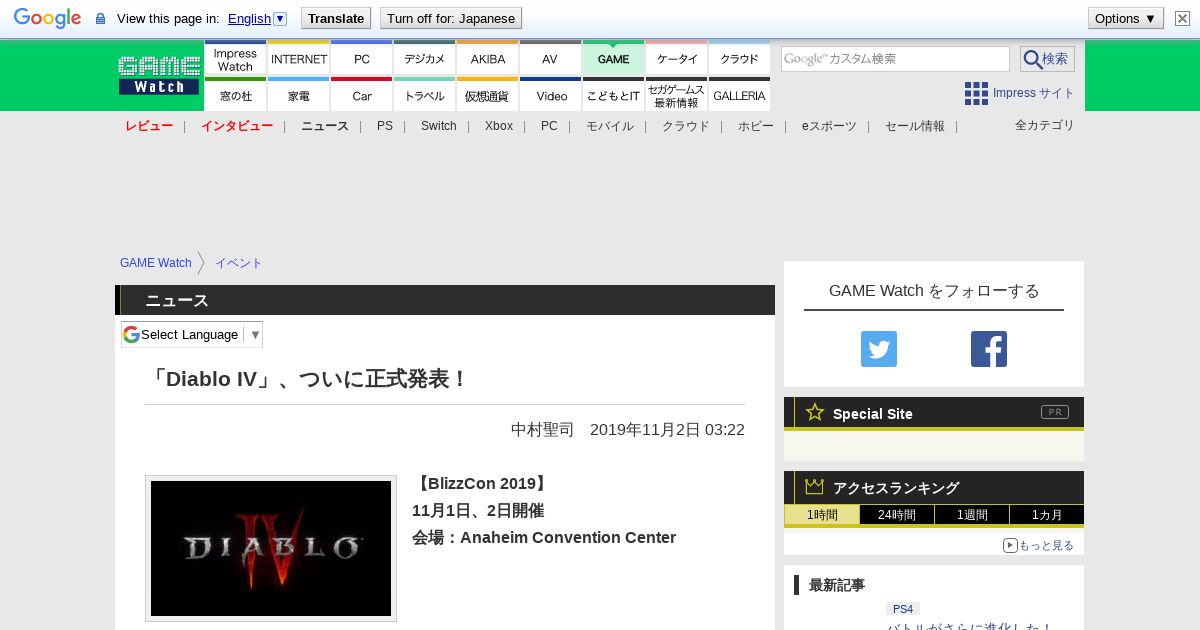
Task: Open the こどもとIT tab
Action: coord(614,95)
